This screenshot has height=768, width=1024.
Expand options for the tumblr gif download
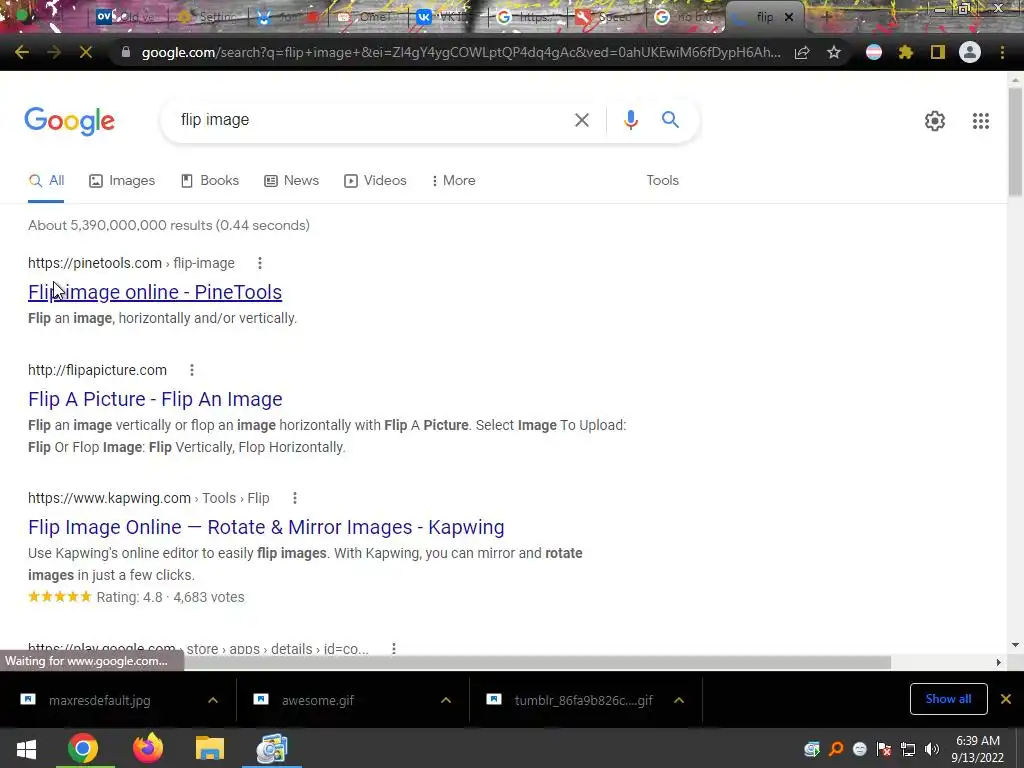[679, 700]
